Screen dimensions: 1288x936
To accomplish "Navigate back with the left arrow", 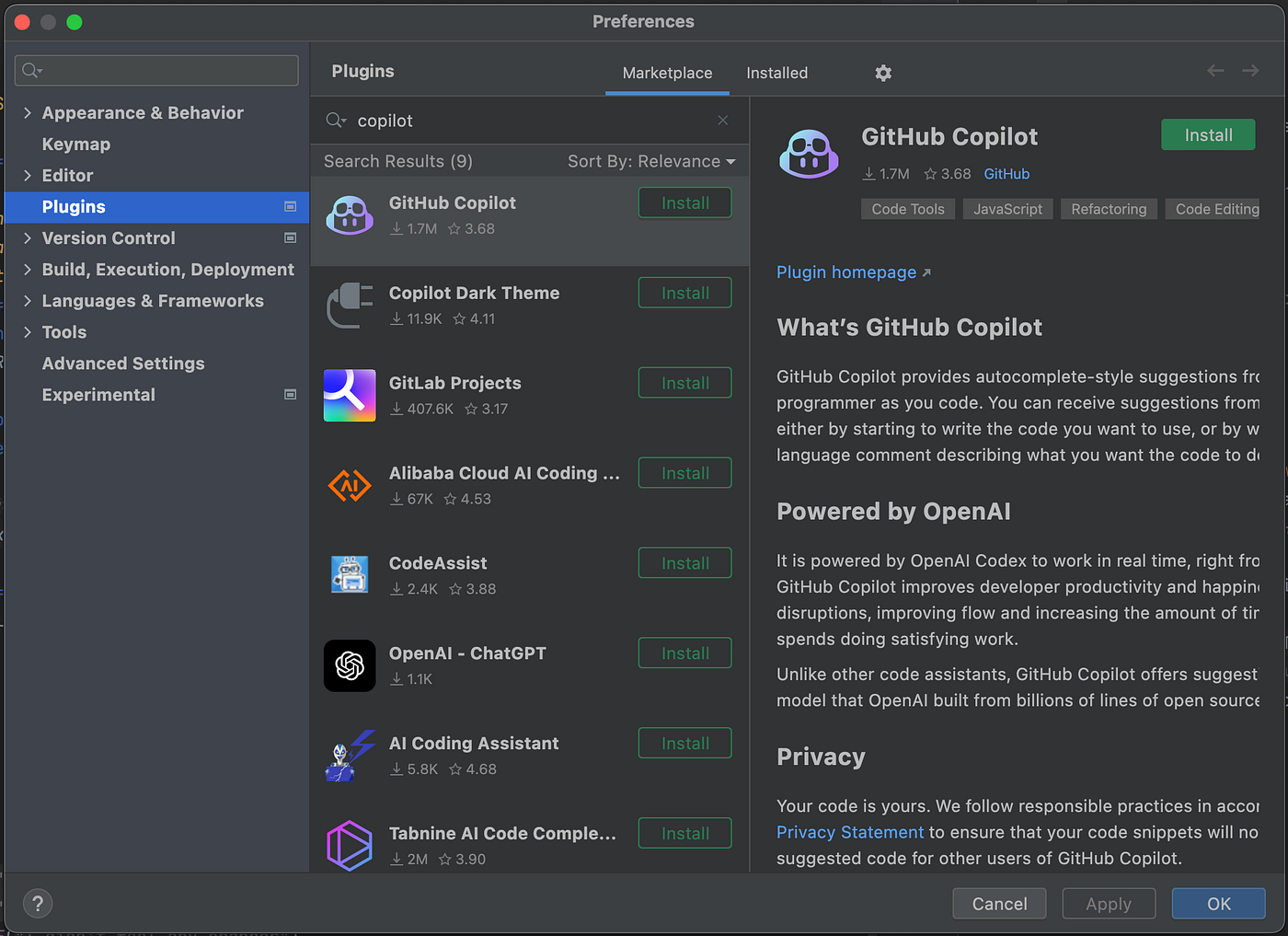I will (1215, 71).
